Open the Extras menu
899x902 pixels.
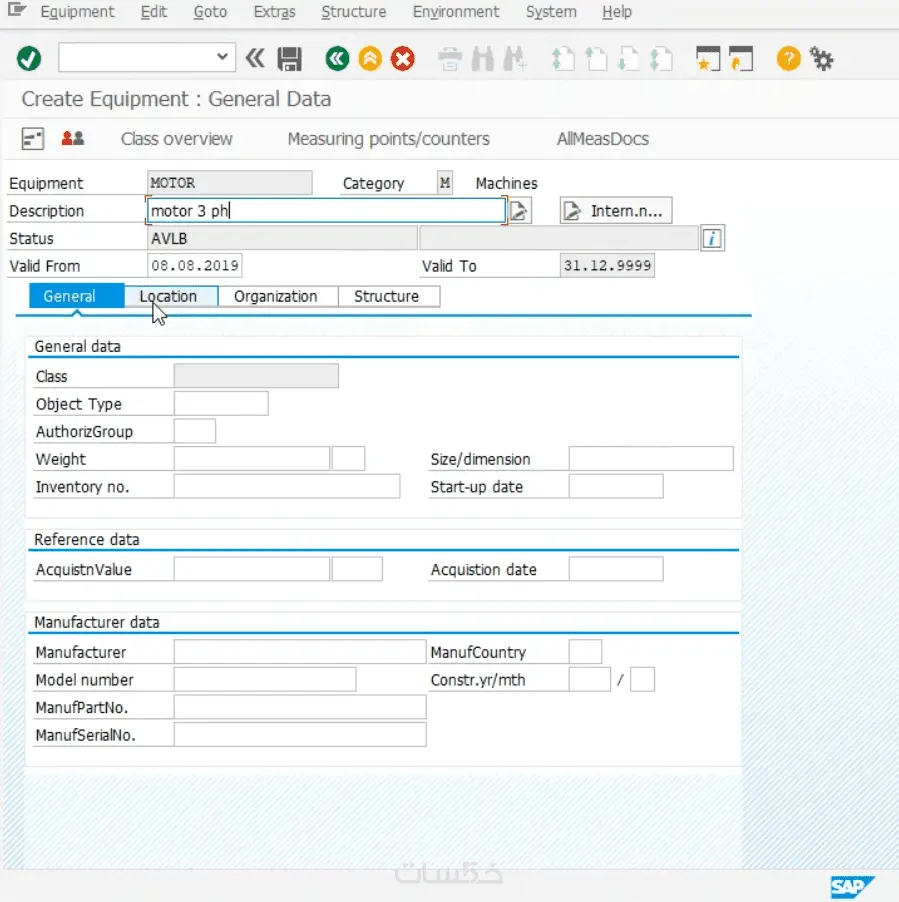[x=274, y=12]
